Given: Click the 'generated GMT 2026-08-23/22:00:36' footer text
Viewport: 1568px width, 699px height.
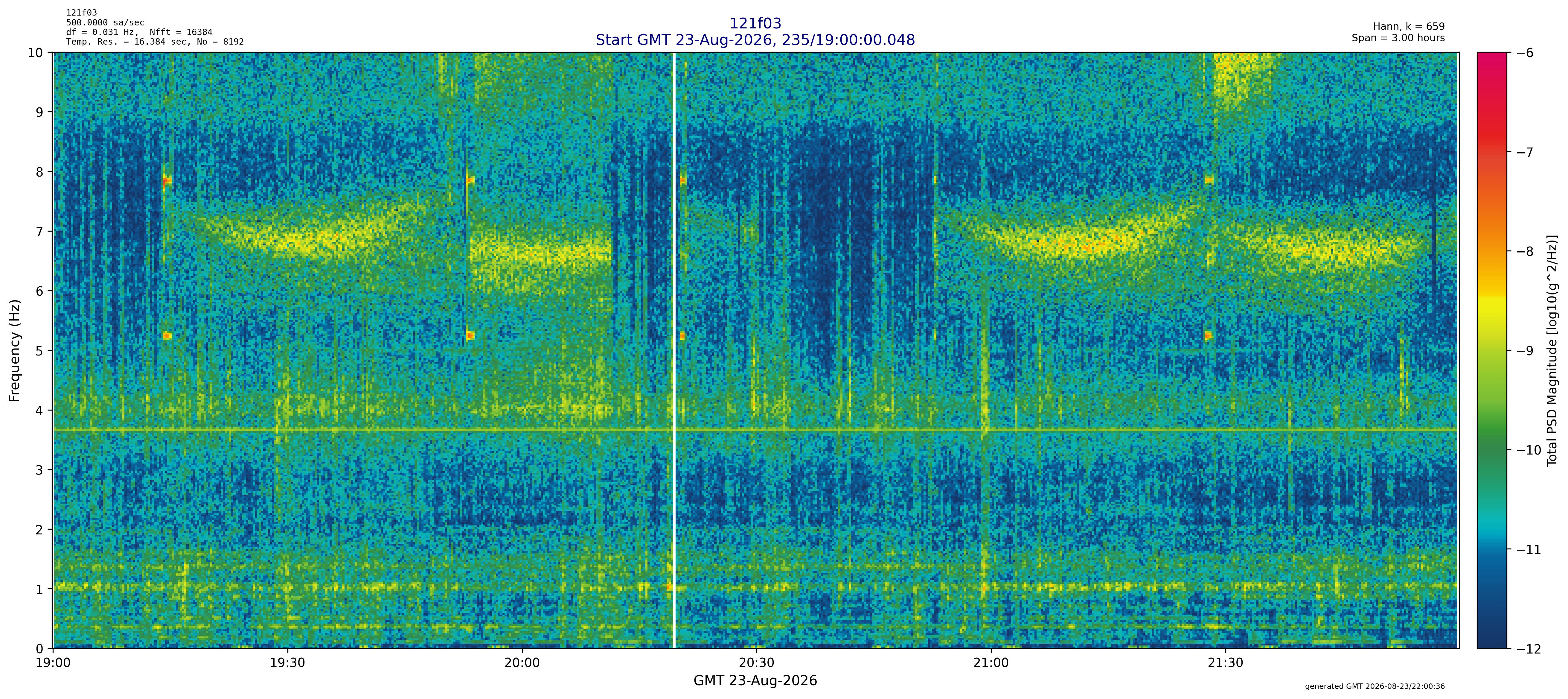Looking at the screenshot, I should (x=1375, y=686).
